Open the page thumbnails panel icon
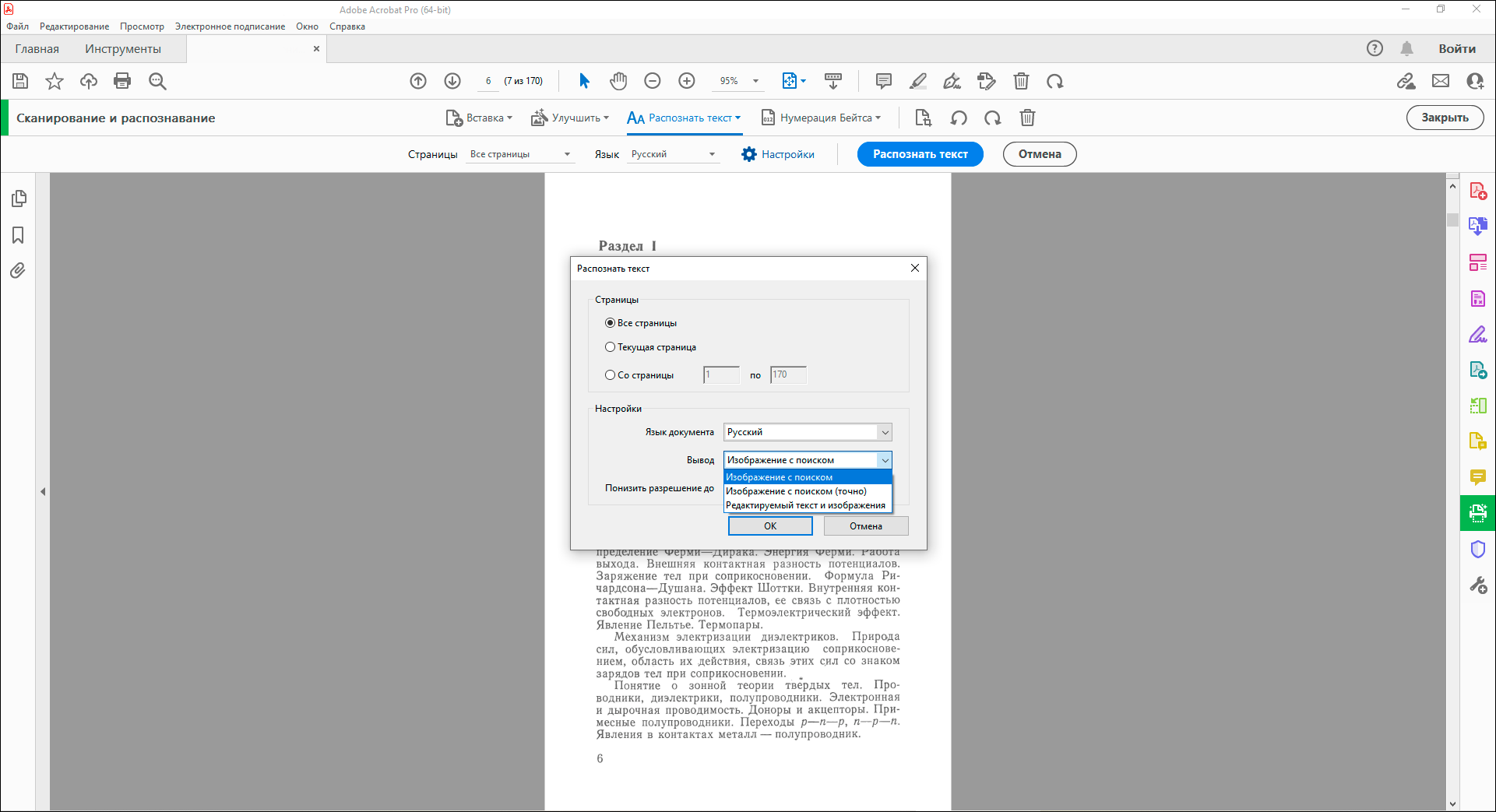This screenshot has height=812, width=1496. 19,199
